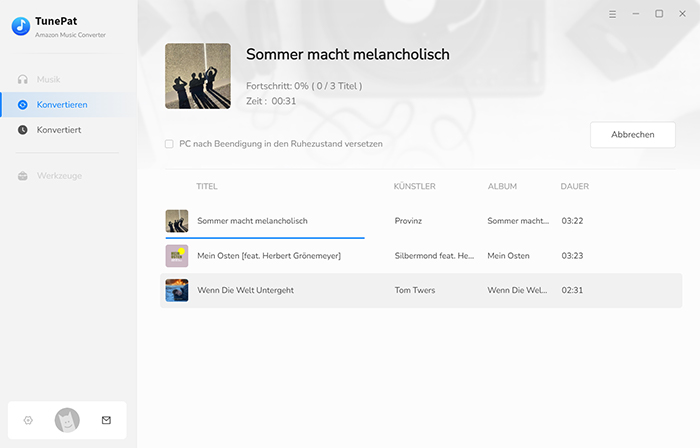The height and width of the screenshot is (448, 700).
Task: Click the ALBUM column header
Action: click(x=502, y=187)
